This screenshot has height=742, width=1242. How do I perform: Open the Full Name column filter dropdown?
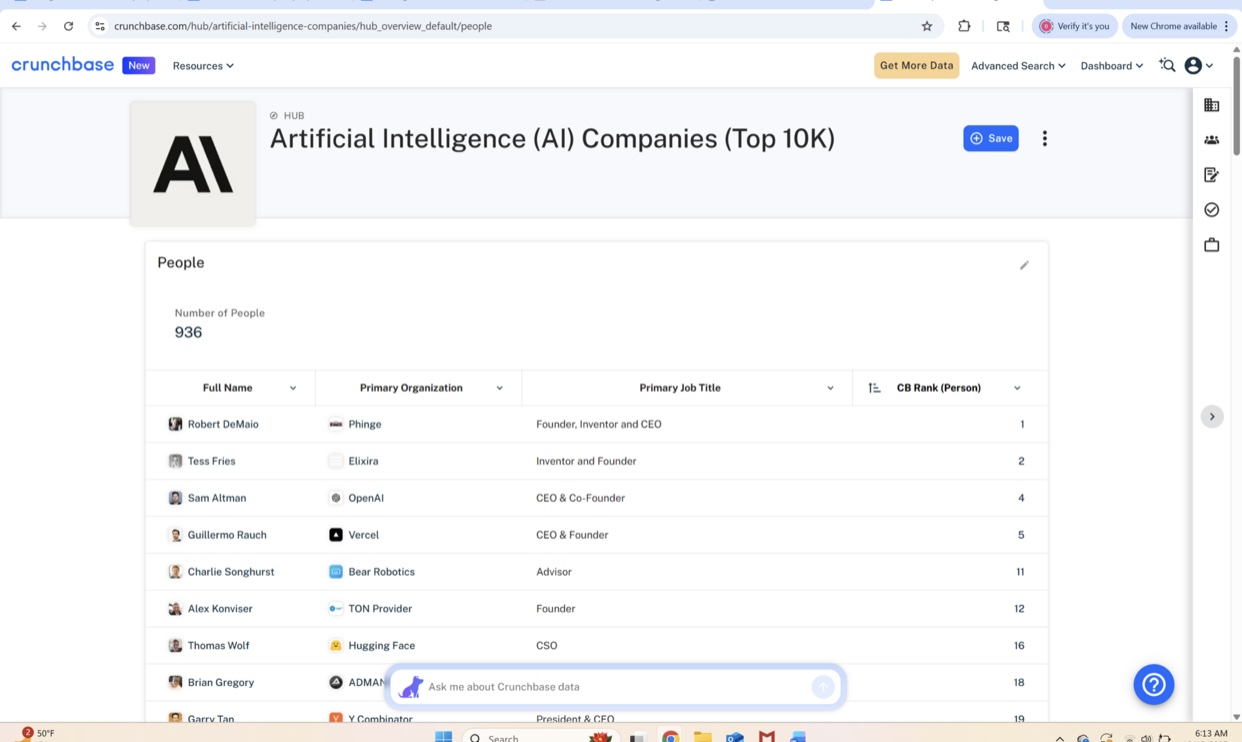pos(292,388)
